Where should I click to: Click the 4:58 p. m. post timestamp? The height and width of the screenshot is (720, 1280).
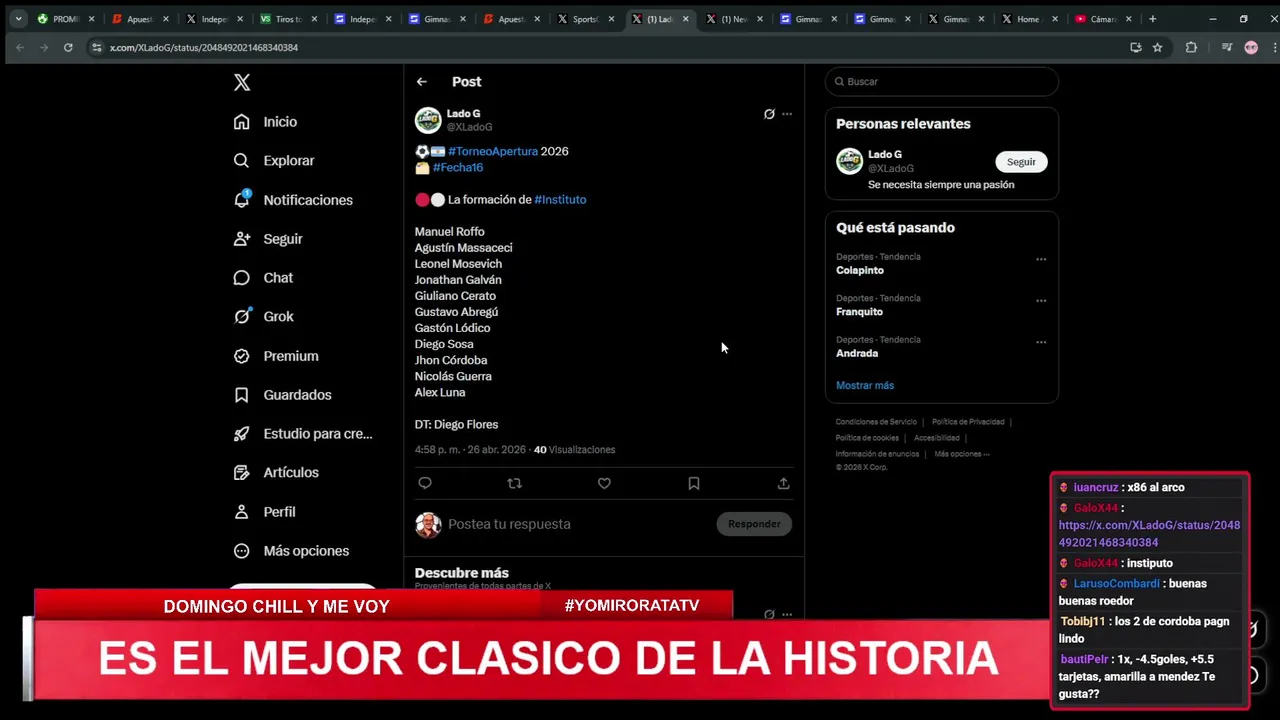470,450
